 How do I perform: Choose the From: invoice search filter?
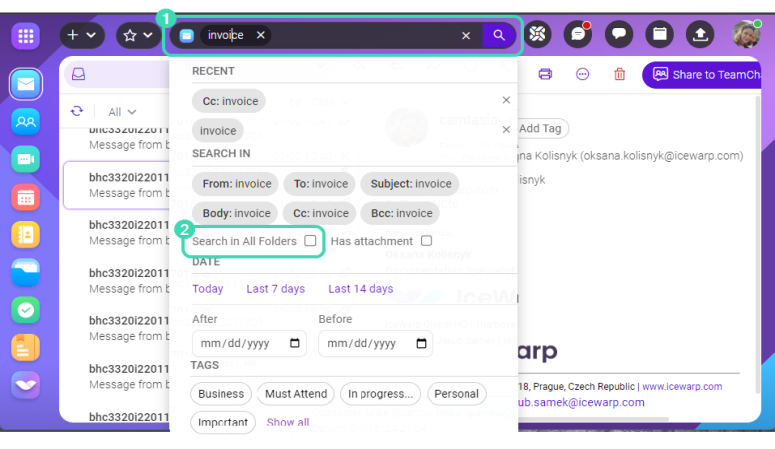coord(236,184)
